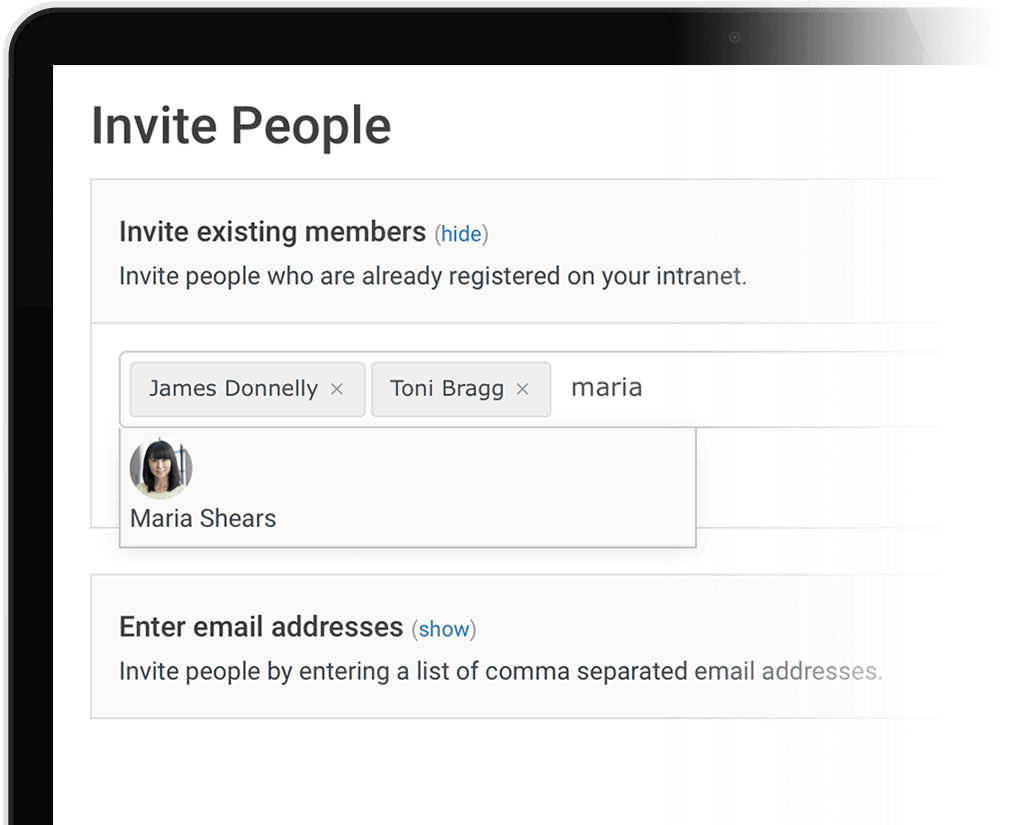Click the registered-on-your-intranet description text
The width and height of the screenshot is (1033, 825).
[x=432, y=276]
